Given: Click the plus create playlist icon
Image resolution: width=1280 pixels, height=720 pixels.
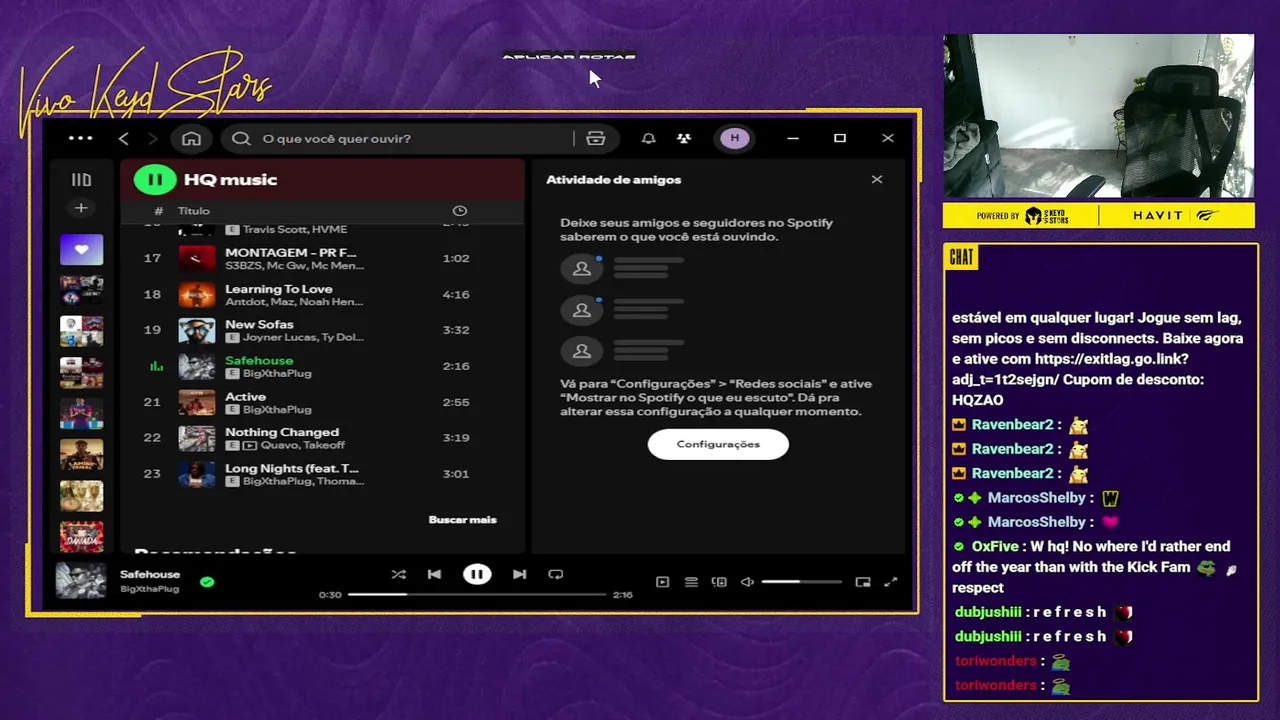Looking at the screenshot, I should coord(81,208).
